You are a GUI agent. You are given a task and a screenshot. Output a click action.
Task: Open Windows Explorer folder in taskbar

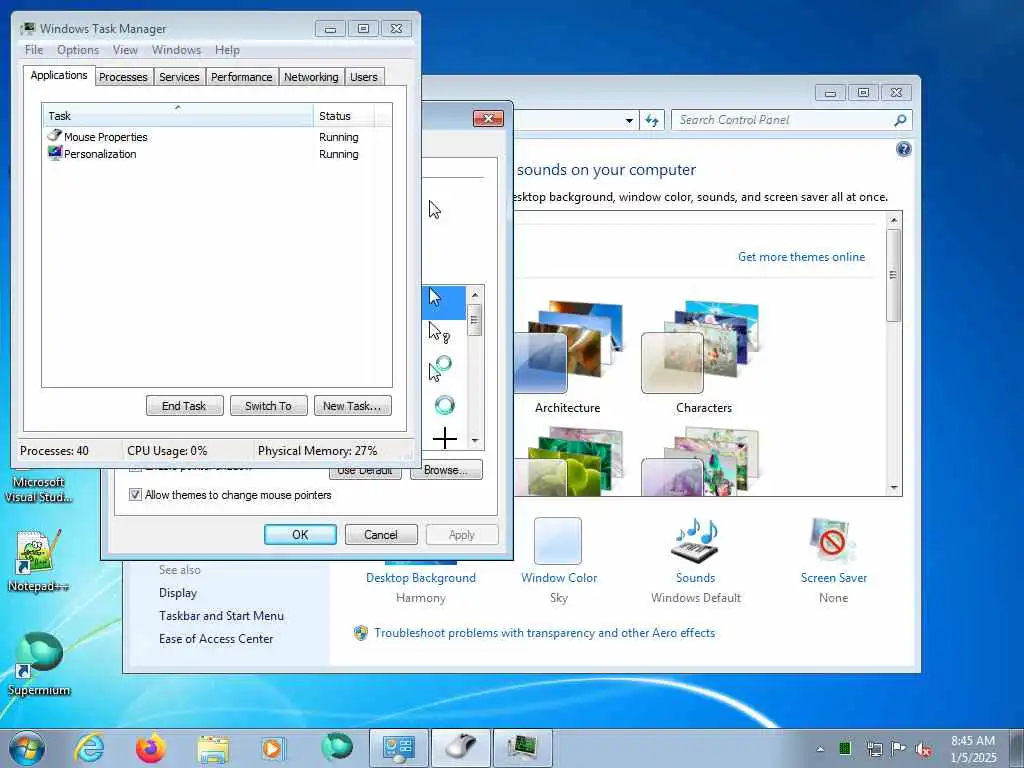coord(213,748)
